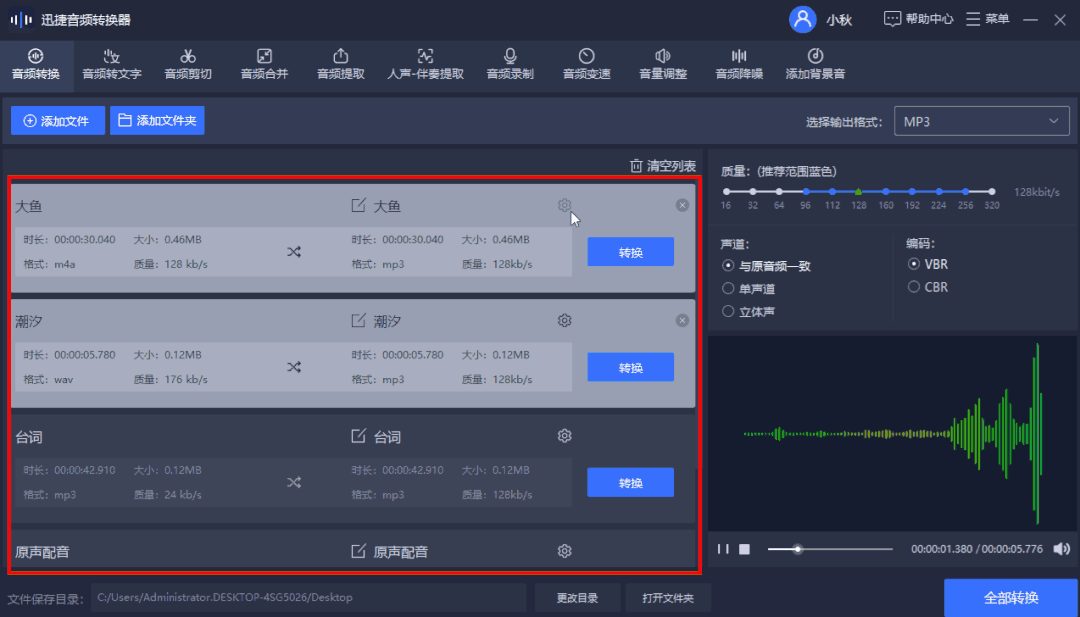This screenshot has width=1080, height=617.
Task: Open the output format MP3 dropdown
Action: tap(981, 120)
